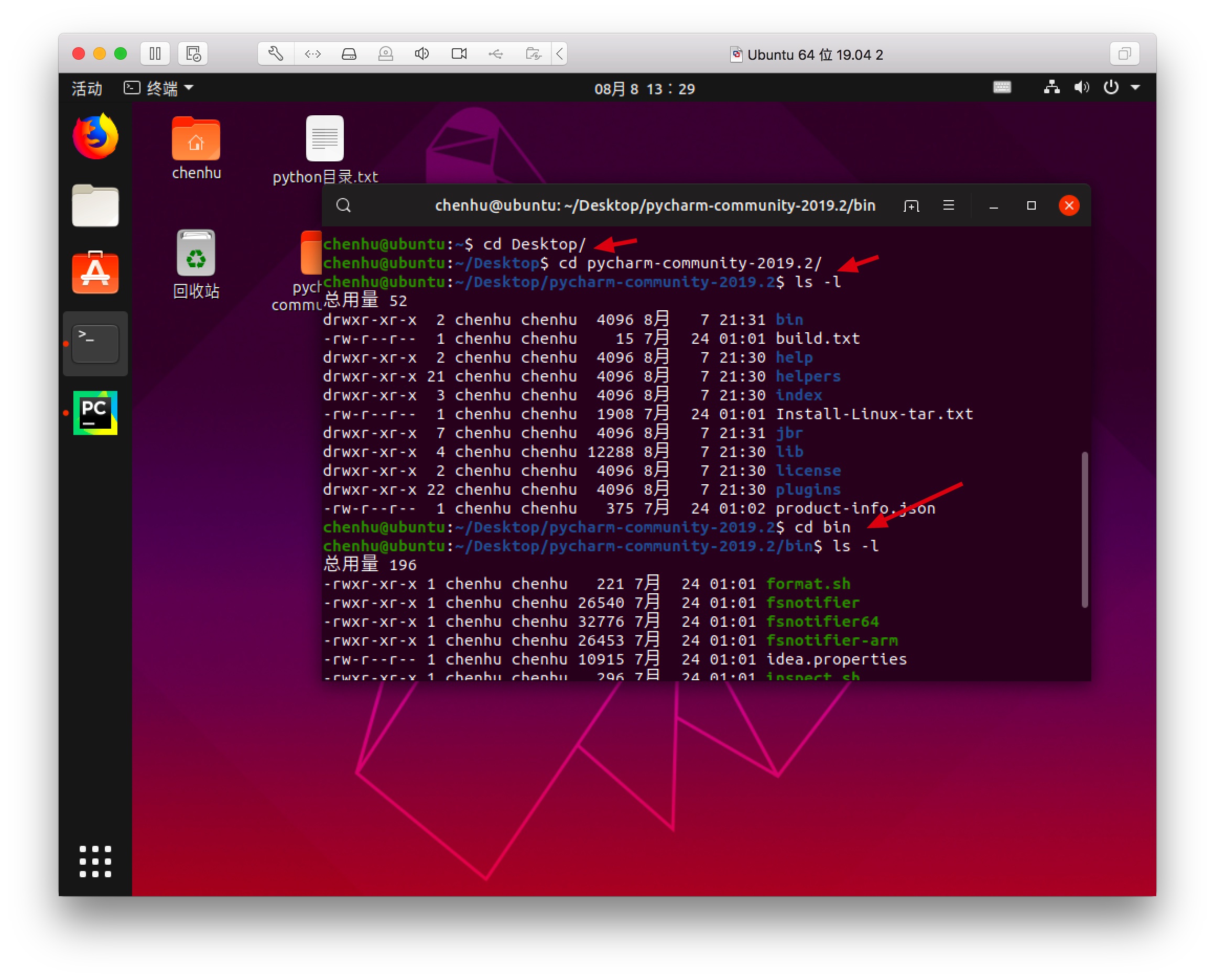Screen dimensions: 1215x980
Task: Click the shared folders toolbar icon
Action: click(x=534, y=54)
